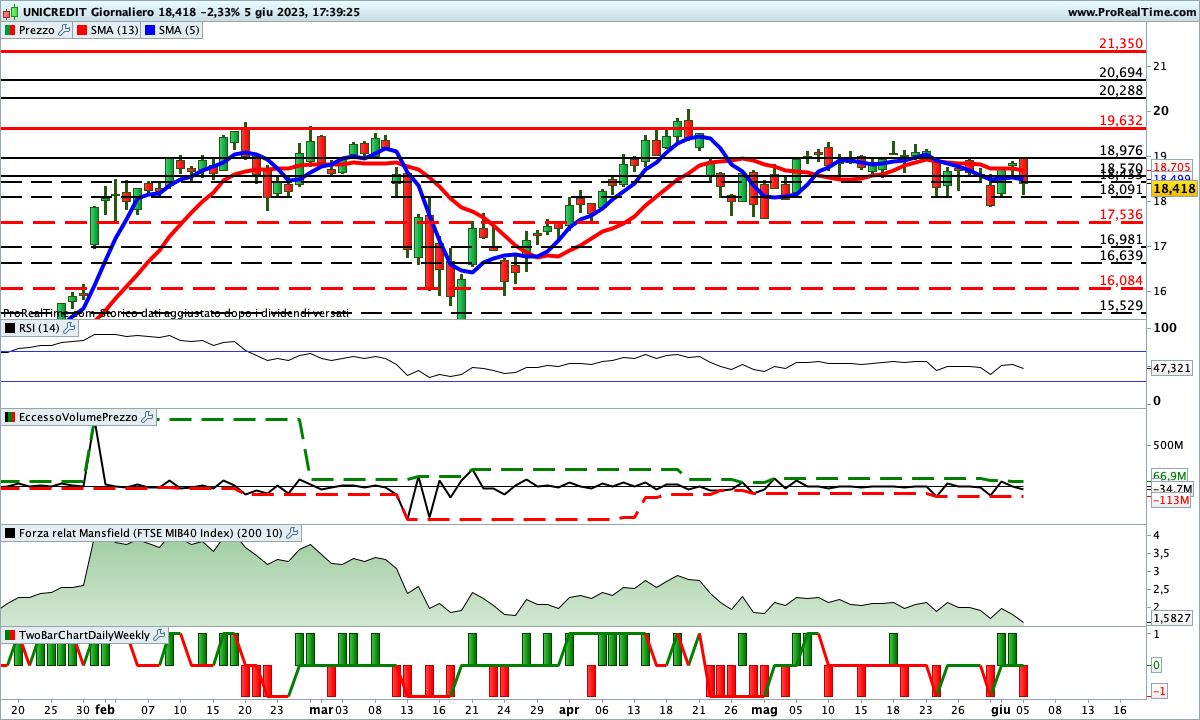Click the RSI 100 axis label
This screenshot has width=1200, height=720.
tap(1164, 327)
